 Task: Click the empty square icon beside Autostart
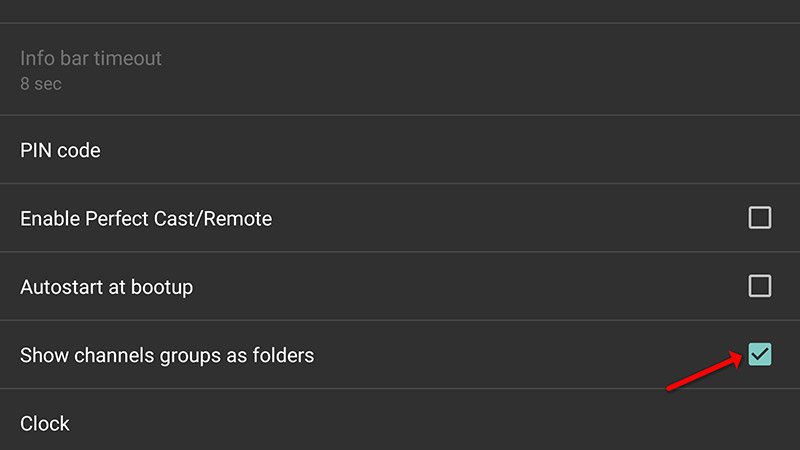pos(760,287)
